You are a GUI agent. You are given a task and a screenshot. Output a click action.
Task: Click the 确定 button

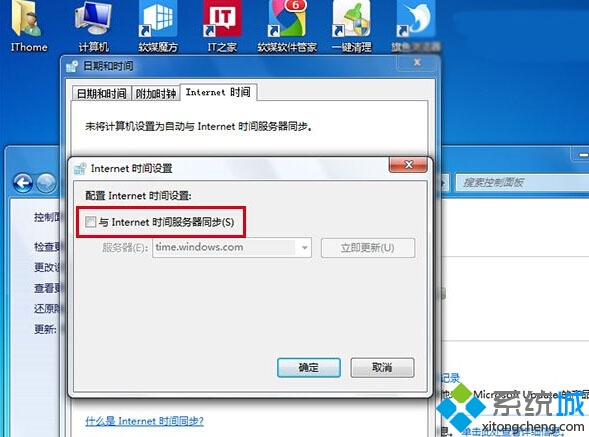[x=309, y=367]
